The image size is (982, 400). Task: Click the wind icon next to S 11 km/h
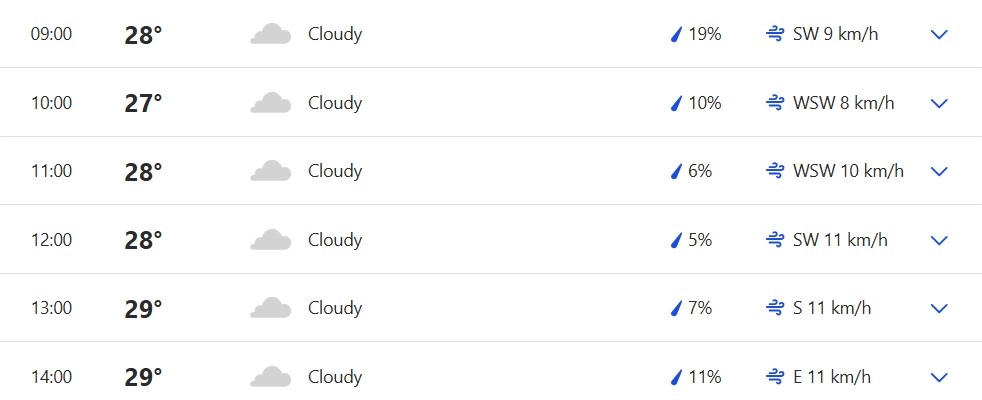[x=774, y=308]
